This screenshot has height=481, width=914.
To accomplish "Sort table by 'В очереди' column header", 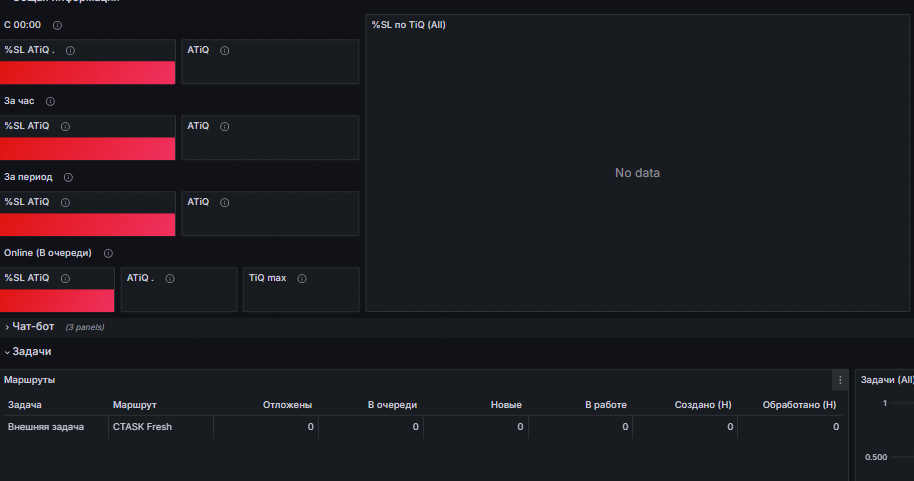I will [392, 405].
